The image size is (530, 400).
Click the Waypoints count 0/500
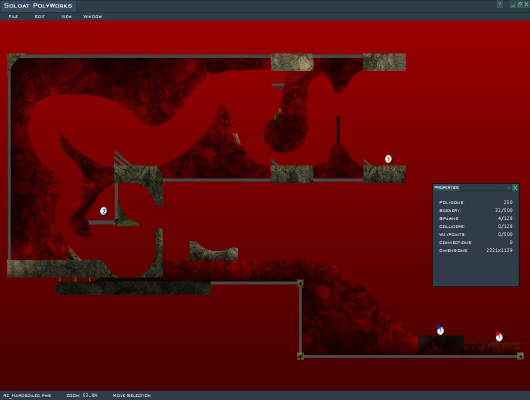coord(505,234)
